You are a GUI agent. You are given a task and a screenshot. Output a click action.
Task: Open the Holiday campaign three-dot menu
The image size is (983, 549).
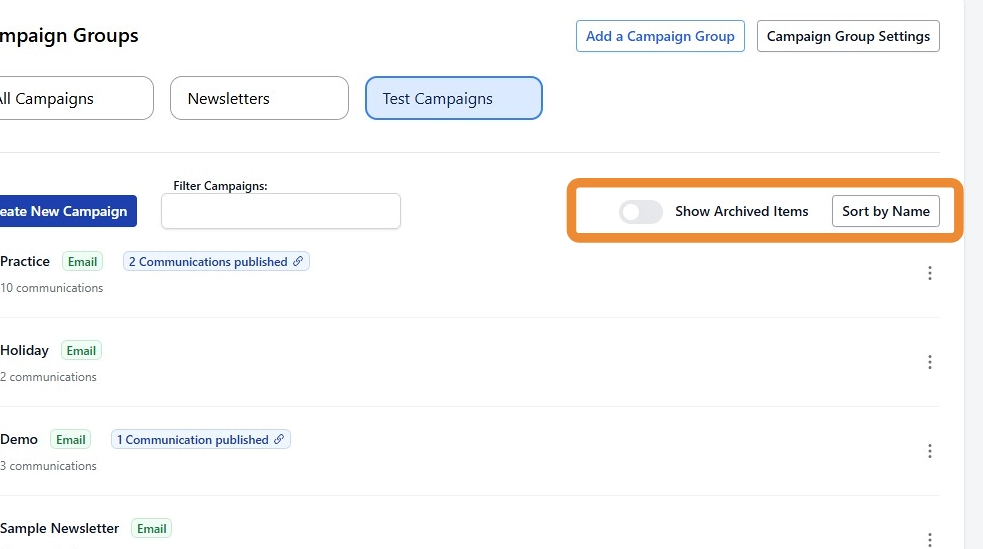(x=929, y=362)
